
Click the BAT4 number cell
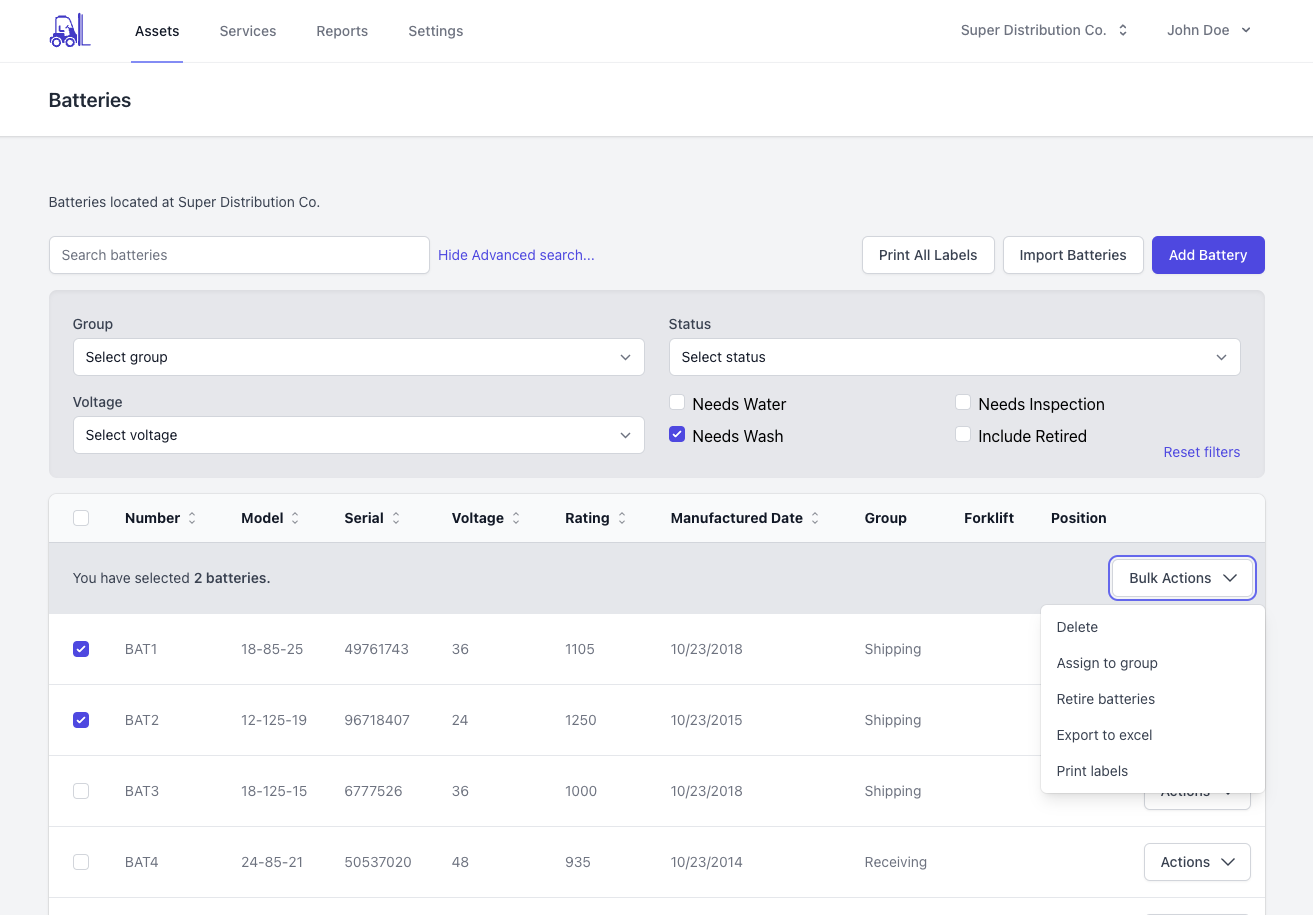coord(142,862)
